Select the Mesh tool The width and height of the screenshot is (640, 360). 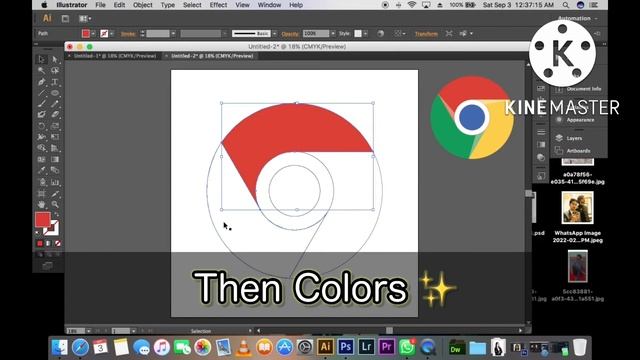pyautogui.click(x=42, y=159)
